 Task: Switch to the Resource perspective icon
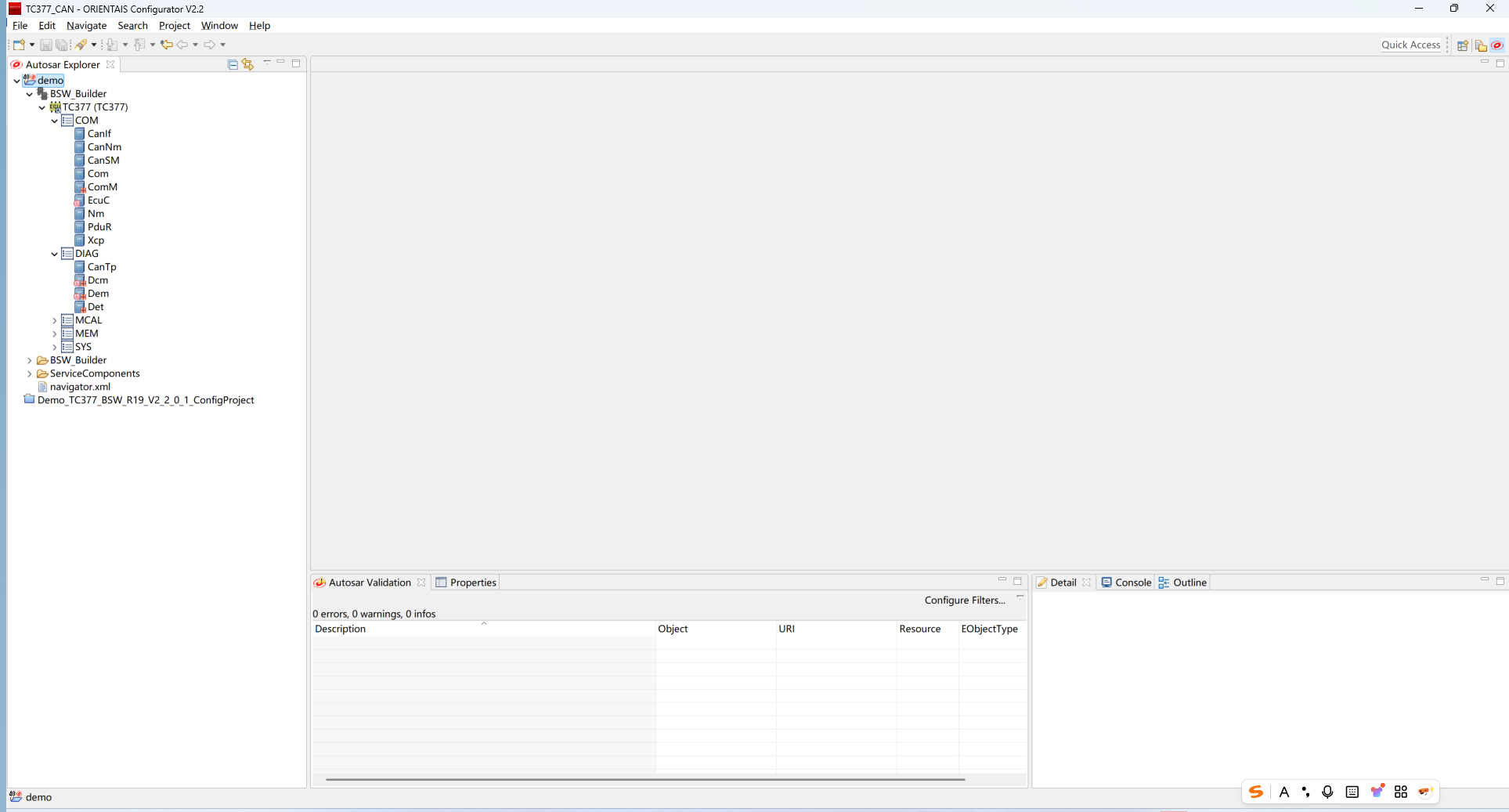click(1480, 45)
